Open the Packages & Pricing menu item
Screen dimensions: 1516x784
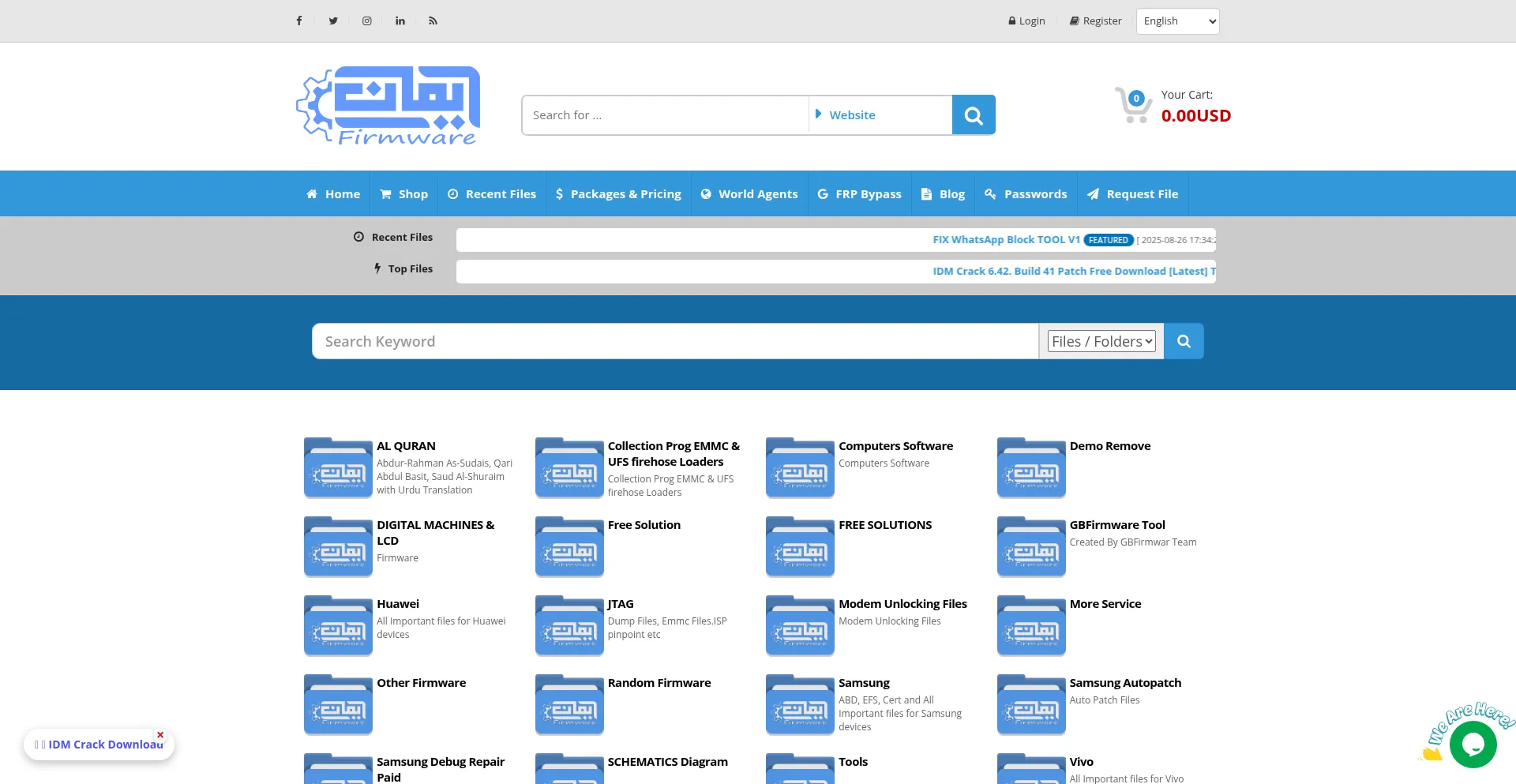pyautogui.click(x=618, y=194)
